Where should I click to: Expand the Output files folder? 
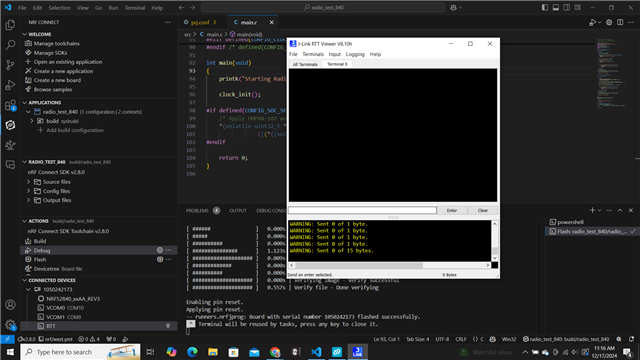coord(28,200)
